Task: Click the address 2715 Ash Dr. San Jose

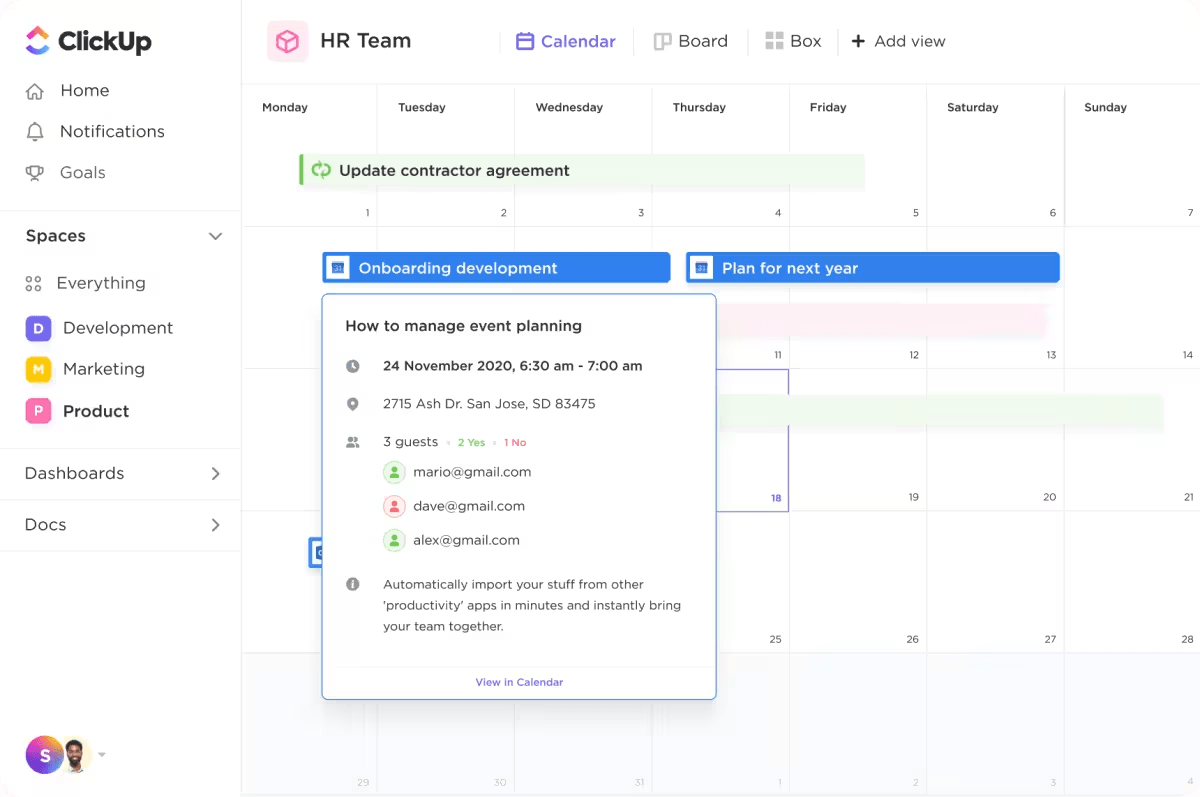Action: [489, 404]
